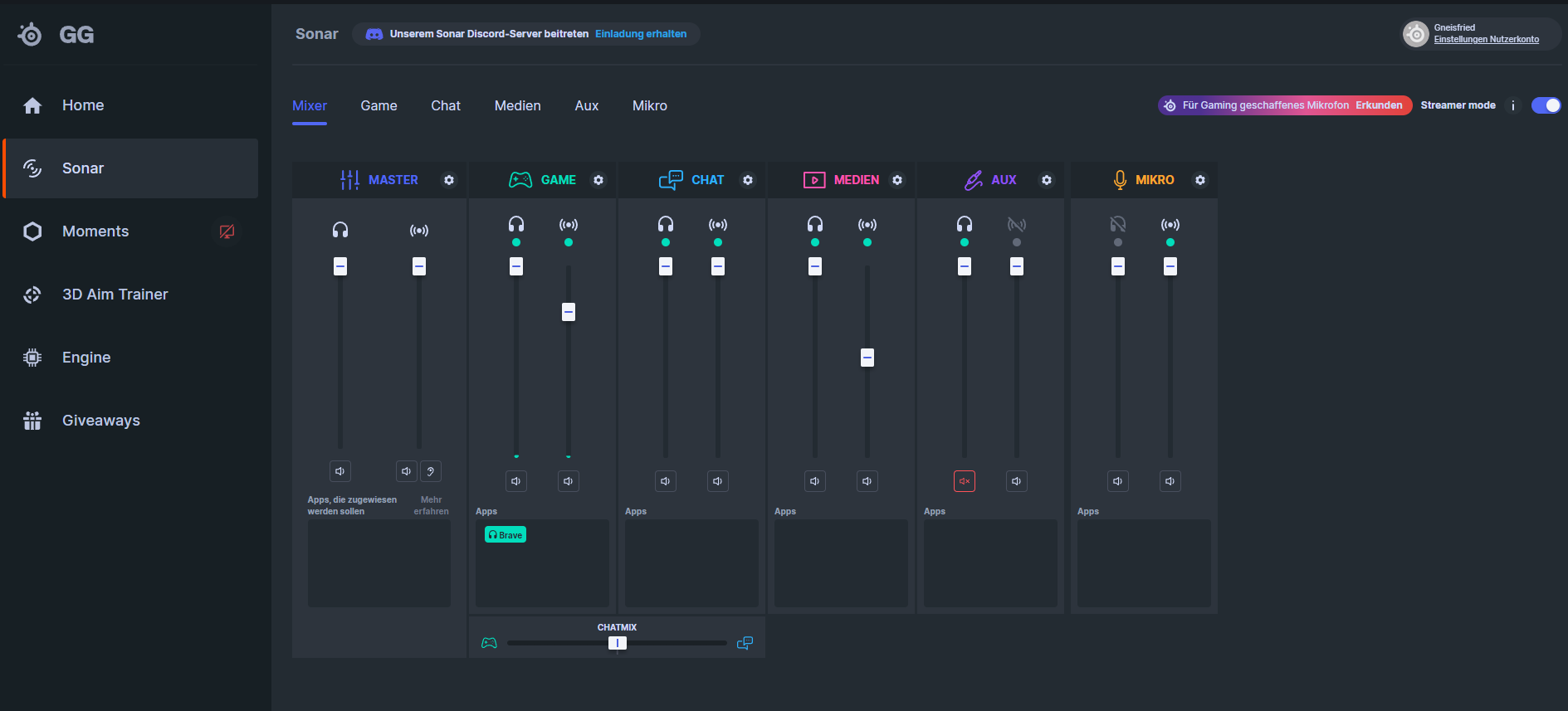Enable AUX stream output routing
1568x711 pixels.
click(1017, 225)
